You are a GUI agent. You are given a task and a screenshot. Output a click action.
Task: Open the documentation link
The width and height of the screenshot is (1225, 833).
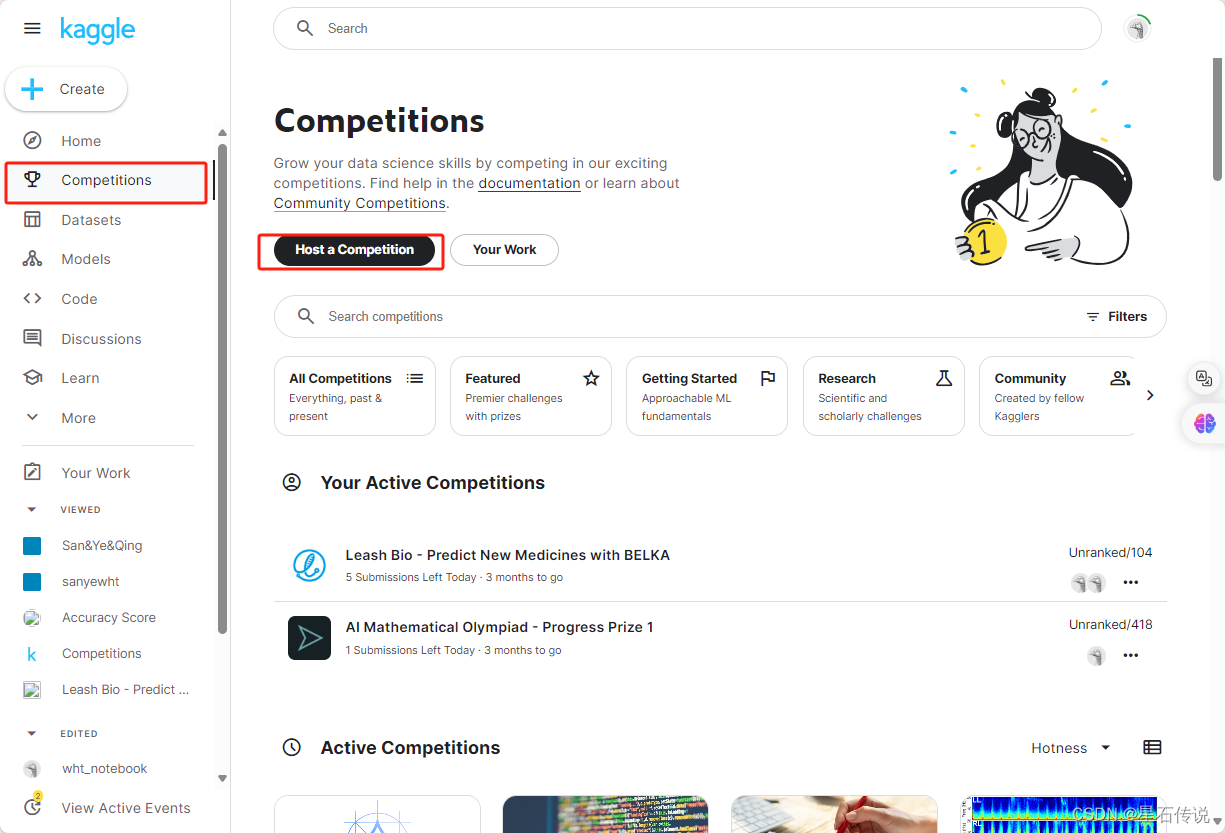pyautogui.click(x=529, y=183)
